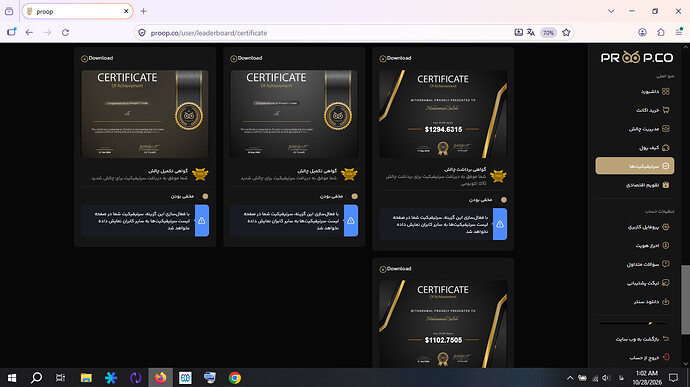Click the taskbar clock showing 1:02 AM
Viewport: 690px width, 387px height.
[x=647, y=378]
